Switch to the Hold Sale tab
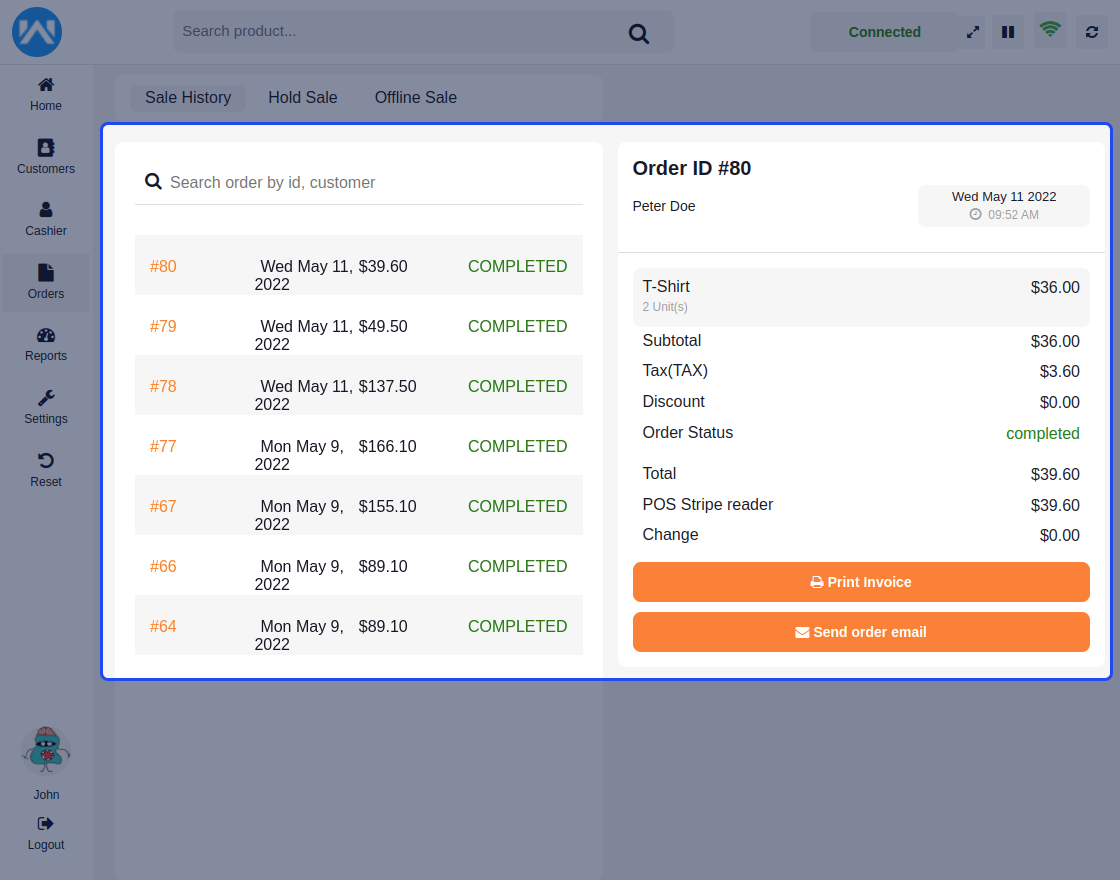Screen dimensions: 1120x880 302,97
